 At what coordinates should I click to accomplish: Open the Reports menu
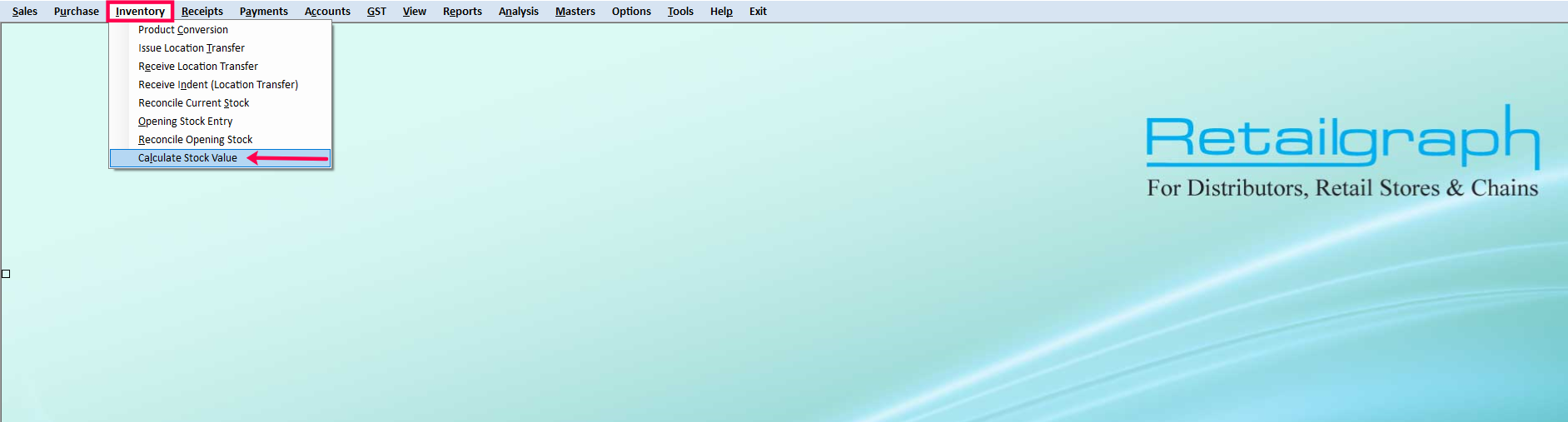click(x=462, y=12)
